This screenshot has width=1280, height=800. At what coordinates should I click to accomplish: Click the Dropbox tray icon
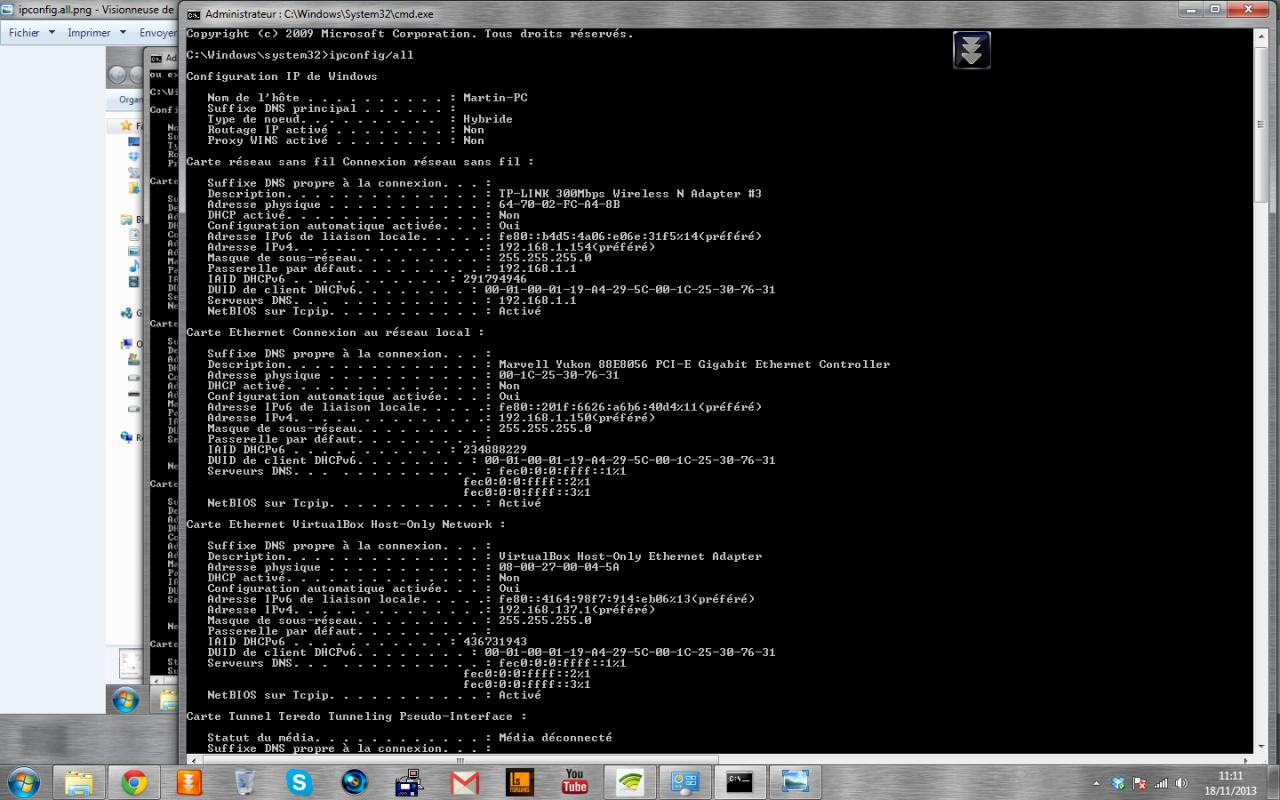point(1119,783)
